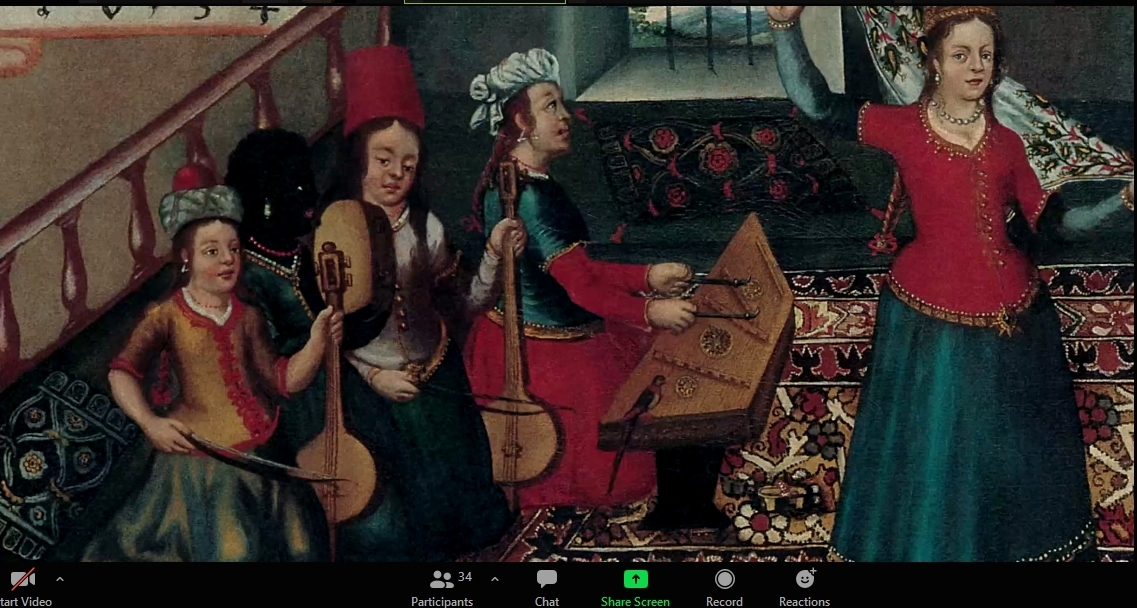The height and width of the screenshot is (608, 1137).
Task: Click the outlined bar at top center
Action: (485, 2)
